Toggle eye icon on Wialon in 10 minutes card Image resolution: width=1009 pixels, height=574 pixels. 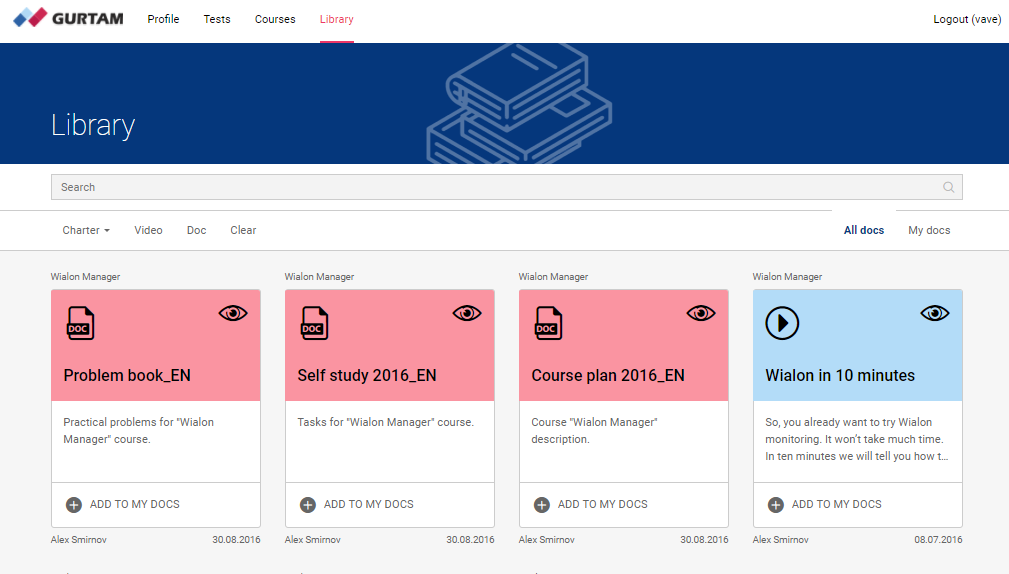coord(935,313)
